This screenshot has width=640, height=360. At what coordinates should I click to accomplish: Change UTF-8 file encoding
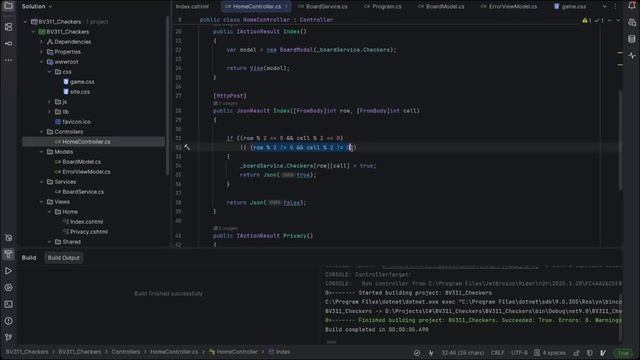coord(519,353)
